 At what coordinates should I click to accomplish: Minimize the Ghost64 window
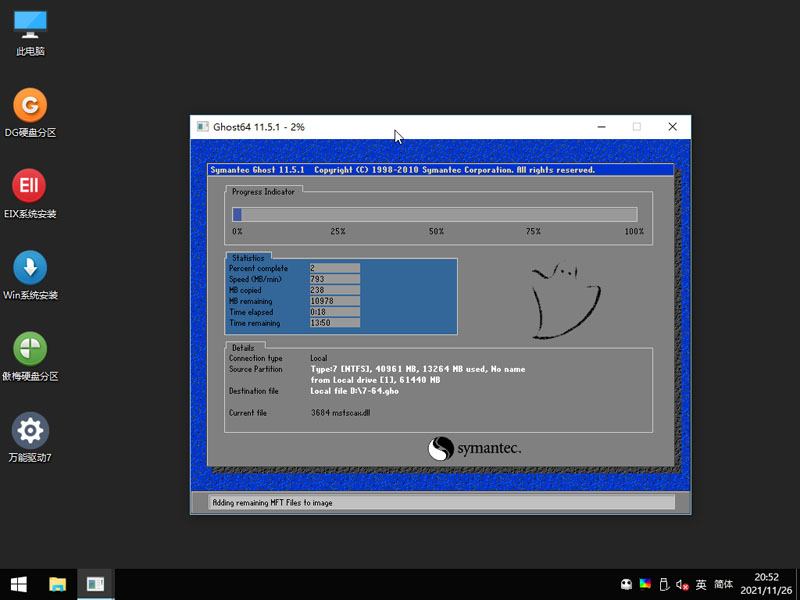click(x=602, y=127)
